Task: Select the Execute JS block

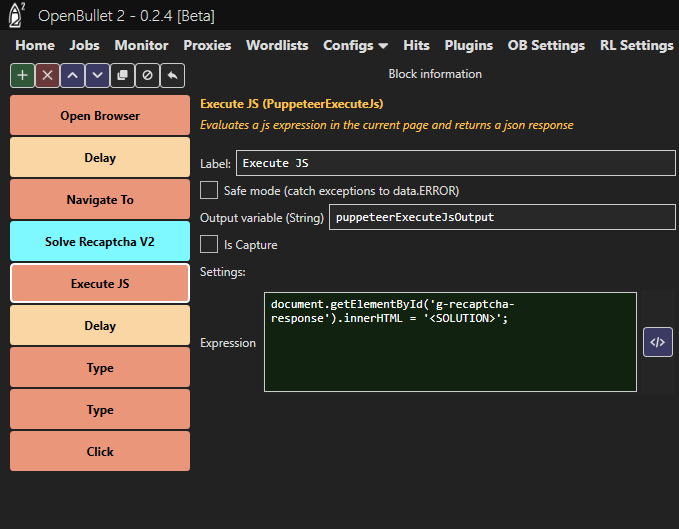Action: (100, 284)
